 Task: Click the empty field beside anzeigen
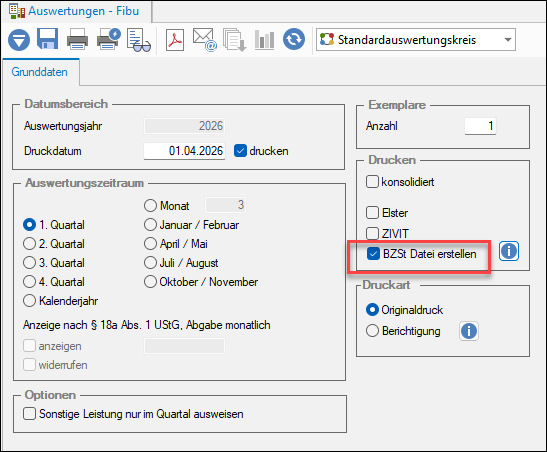click(184, 346)
